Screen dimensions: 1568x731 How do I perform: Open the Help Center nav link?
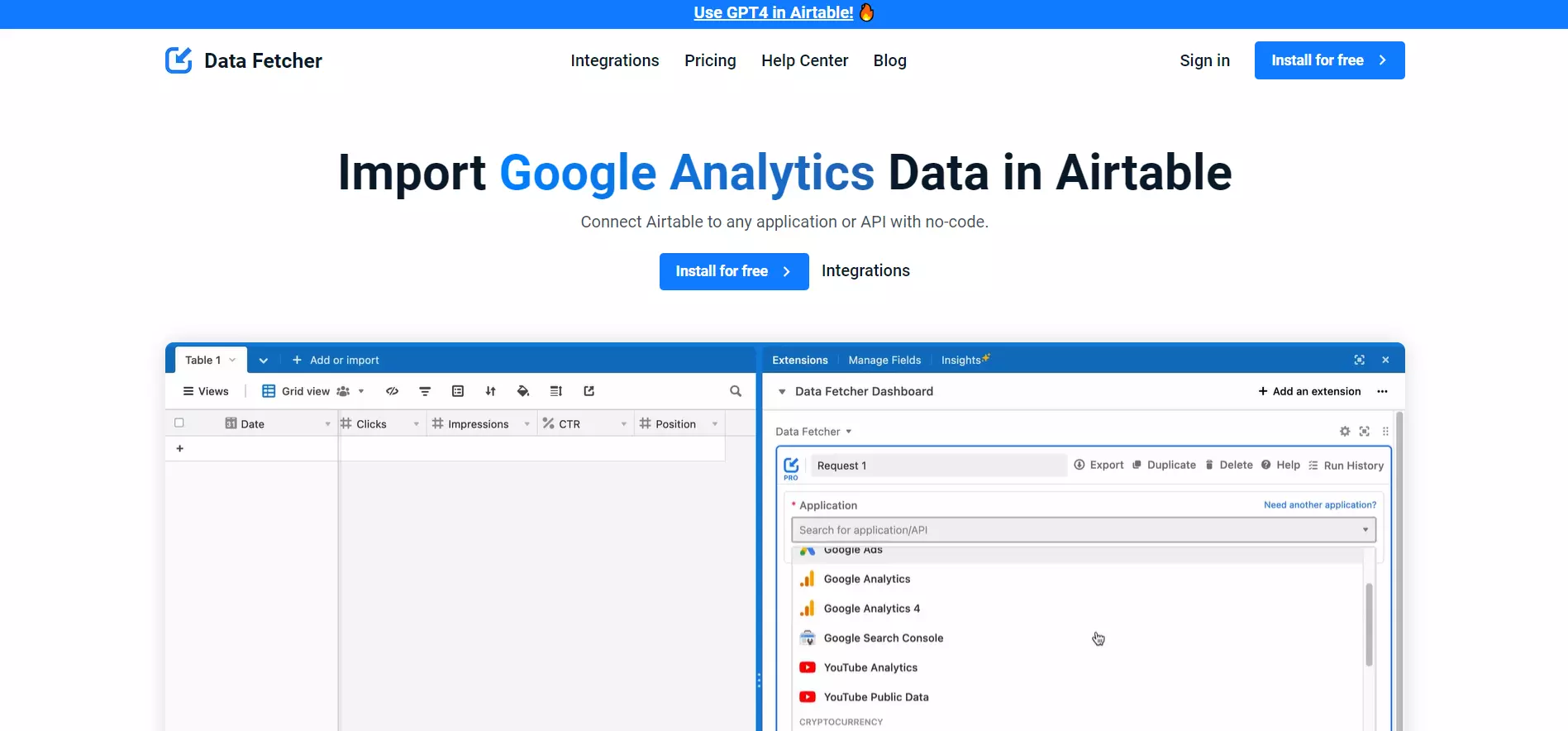tap(804, 60)
